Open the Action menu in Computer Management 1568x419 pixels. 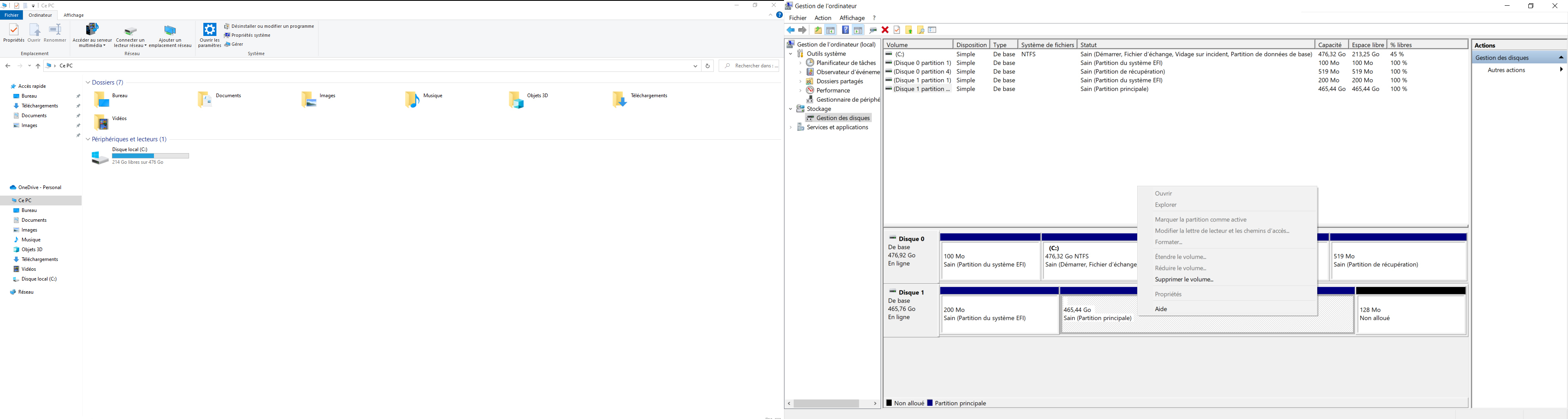pos(823,18)
